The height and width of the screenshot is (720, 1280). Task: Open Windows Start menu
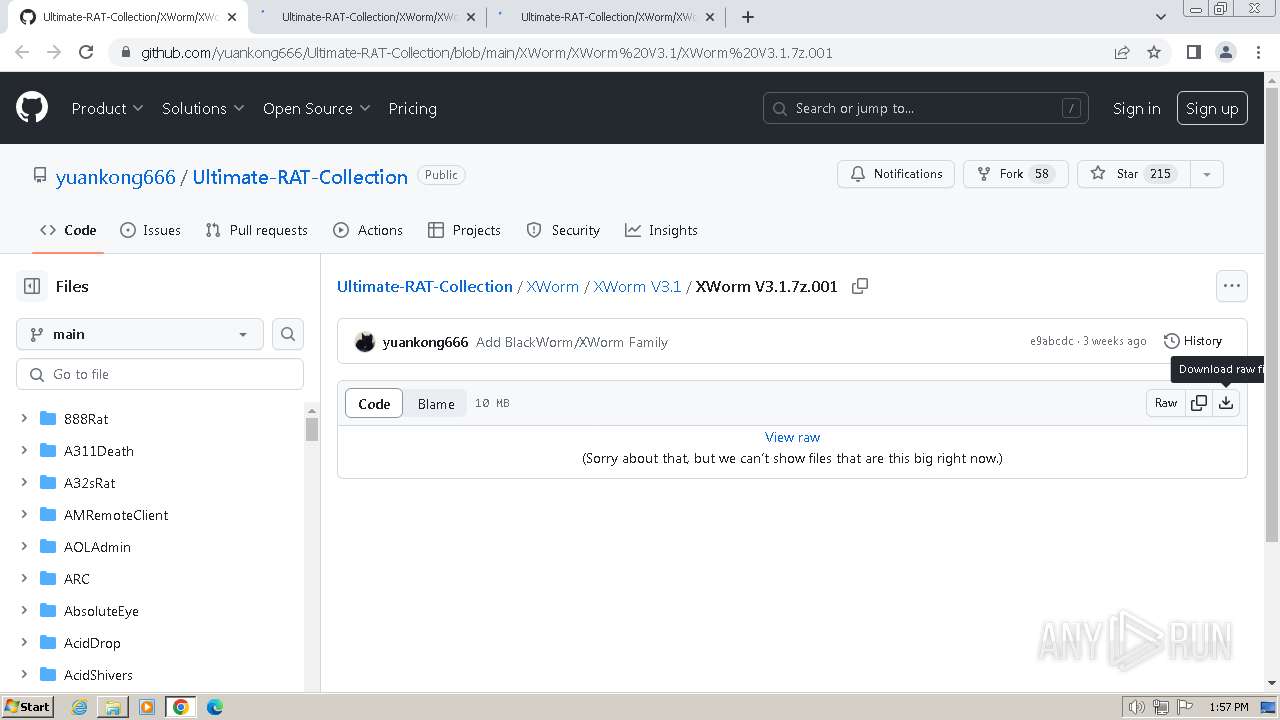(x=28, y=707)
